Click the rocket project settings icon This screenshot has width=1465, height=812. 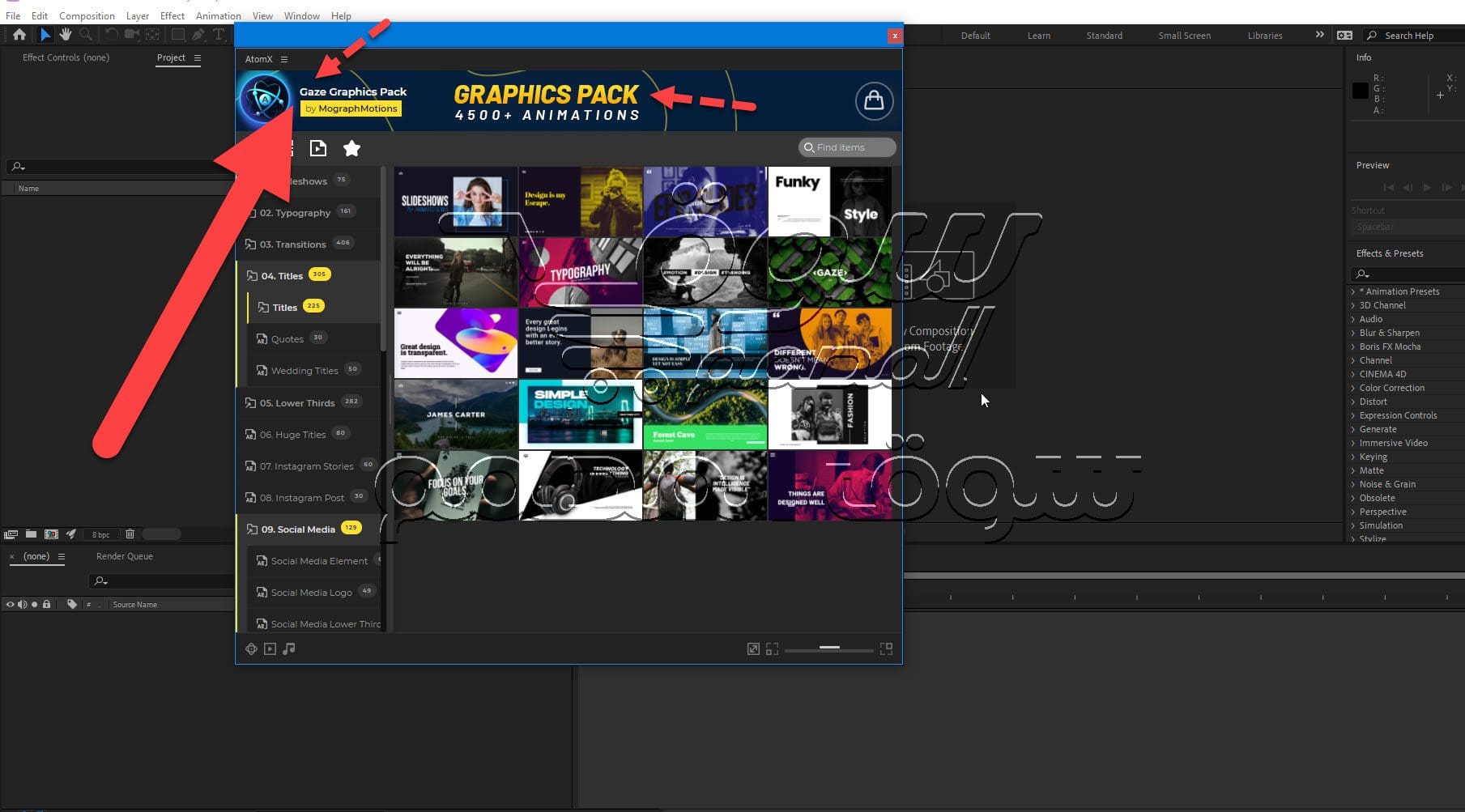coord(71,534)
